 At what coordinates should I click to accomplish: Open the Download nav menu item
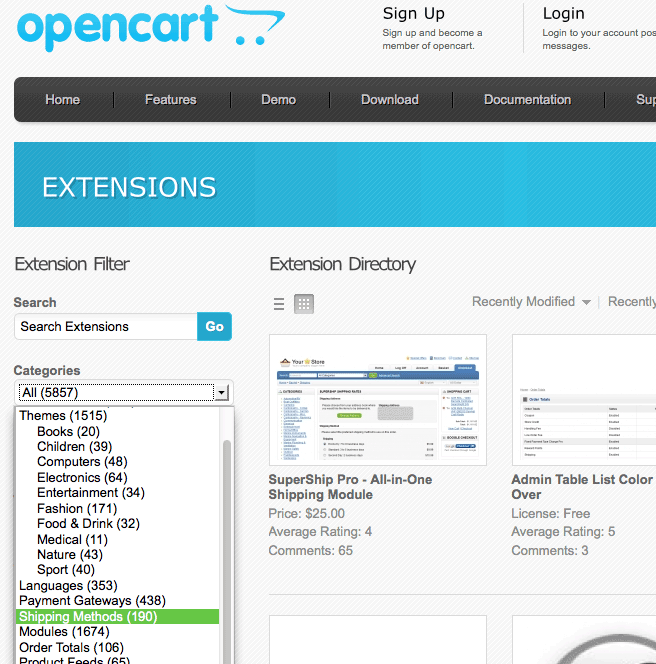click(x=389, y=100)
